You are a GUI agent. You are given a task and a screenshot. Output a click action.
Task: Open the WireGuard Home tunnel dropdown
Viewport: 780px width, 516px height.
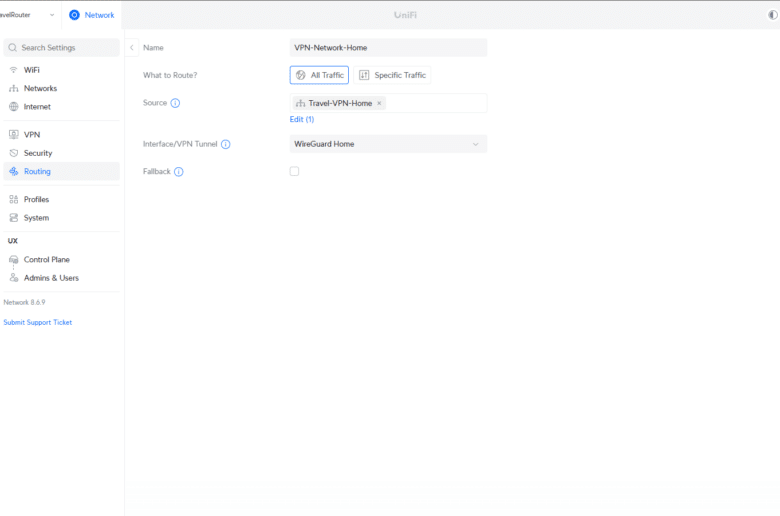click(389, 144)
